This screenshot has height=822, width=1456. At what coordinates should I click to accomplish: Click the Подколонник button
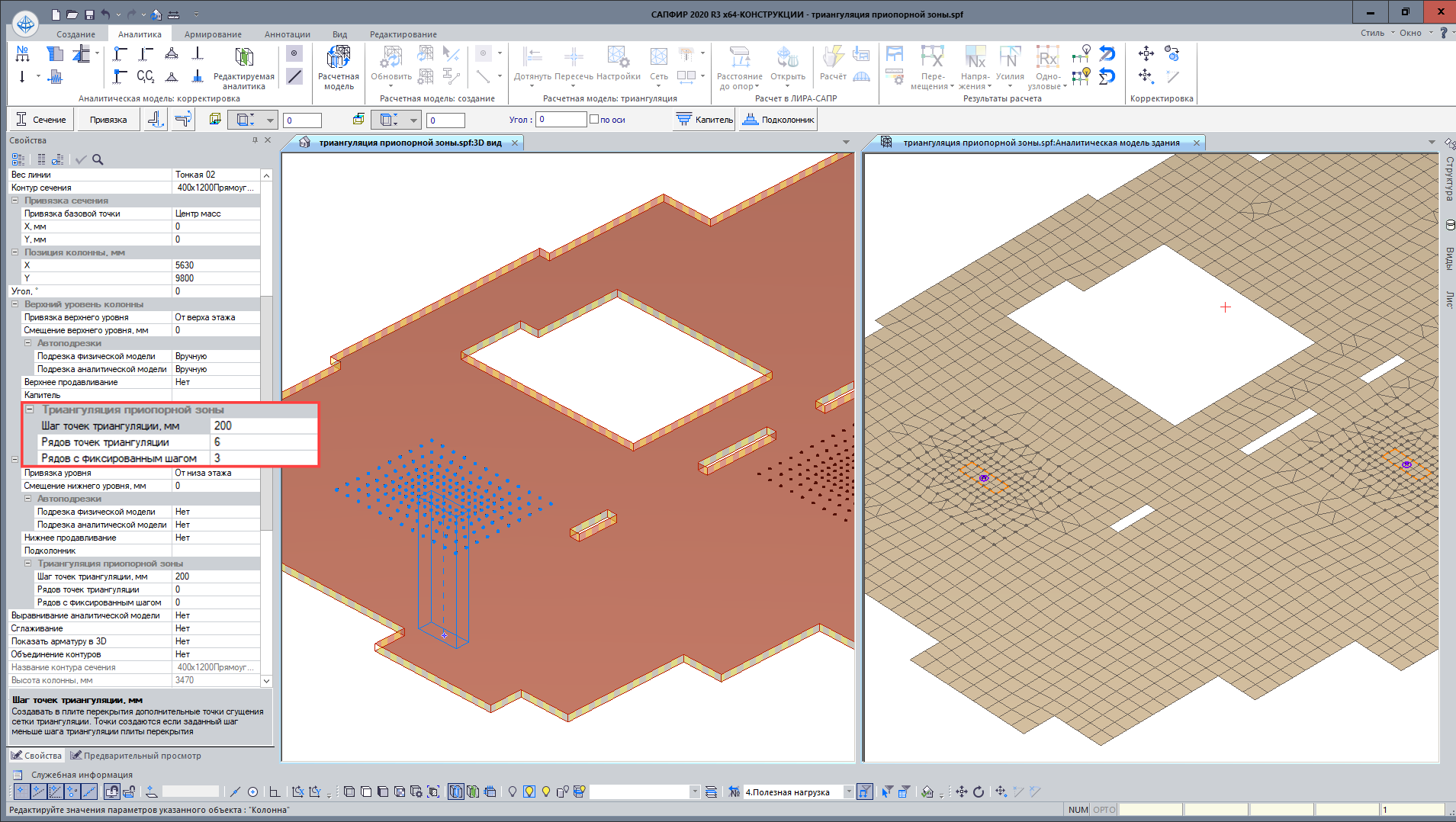coord(779,120)
